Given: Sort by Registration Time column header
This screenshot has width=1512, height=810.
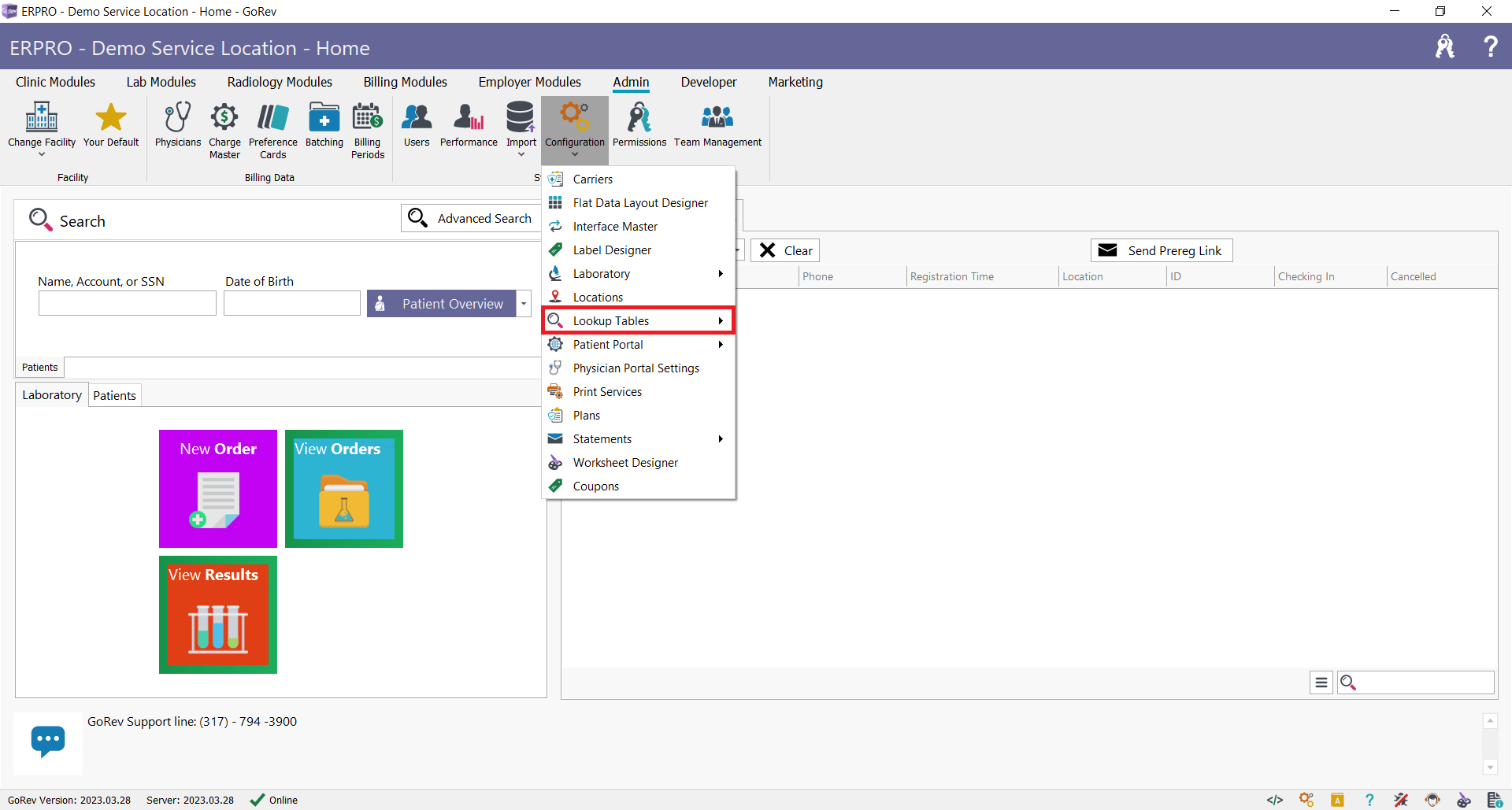Looking at the screenshot, I should coord(981,276).
